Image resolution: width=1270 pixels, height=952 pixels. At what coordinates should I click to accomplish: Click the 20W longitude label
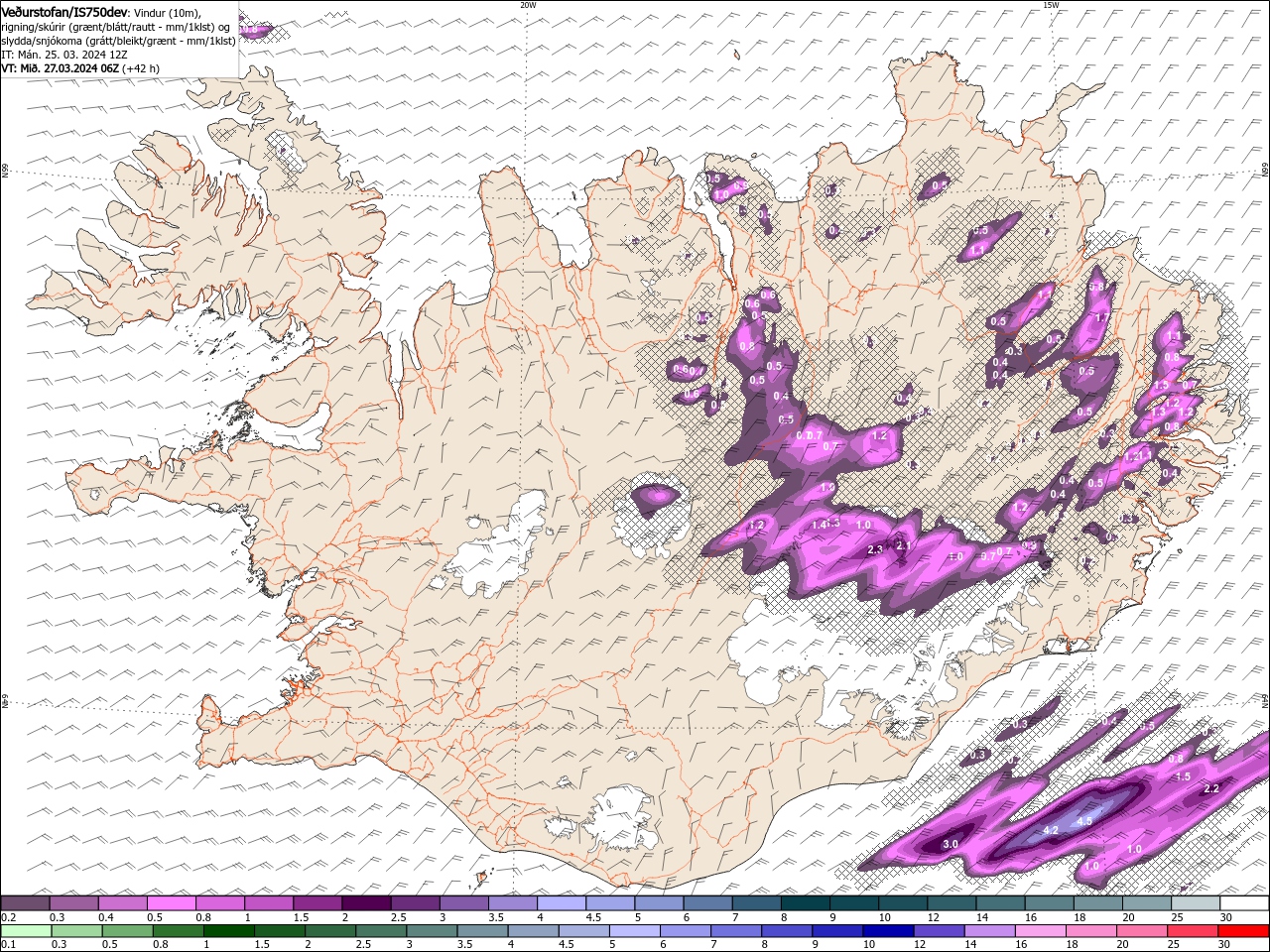[528, 5]
